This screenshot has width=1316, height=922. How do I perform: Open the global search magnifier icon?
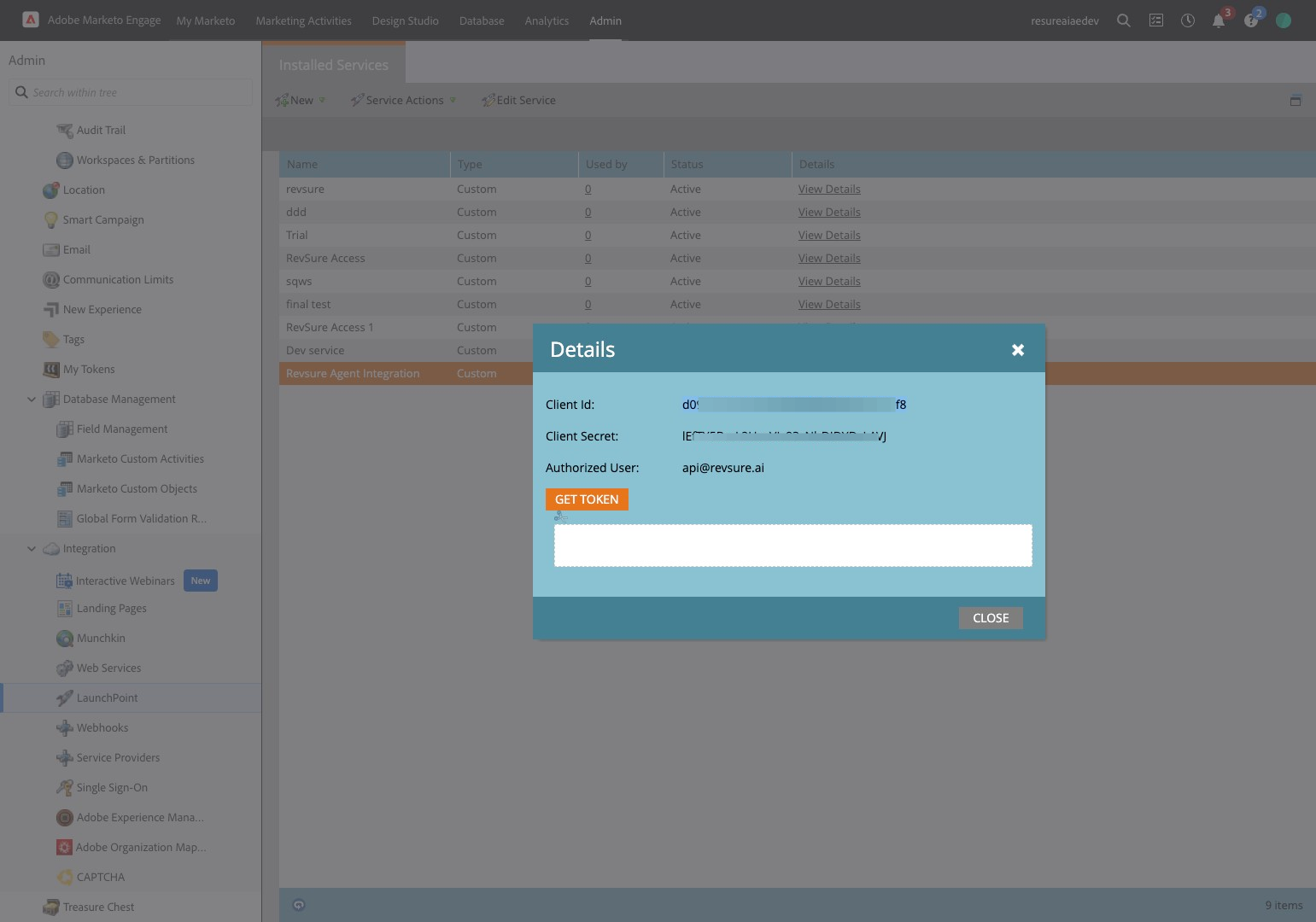coord(1124,20)
